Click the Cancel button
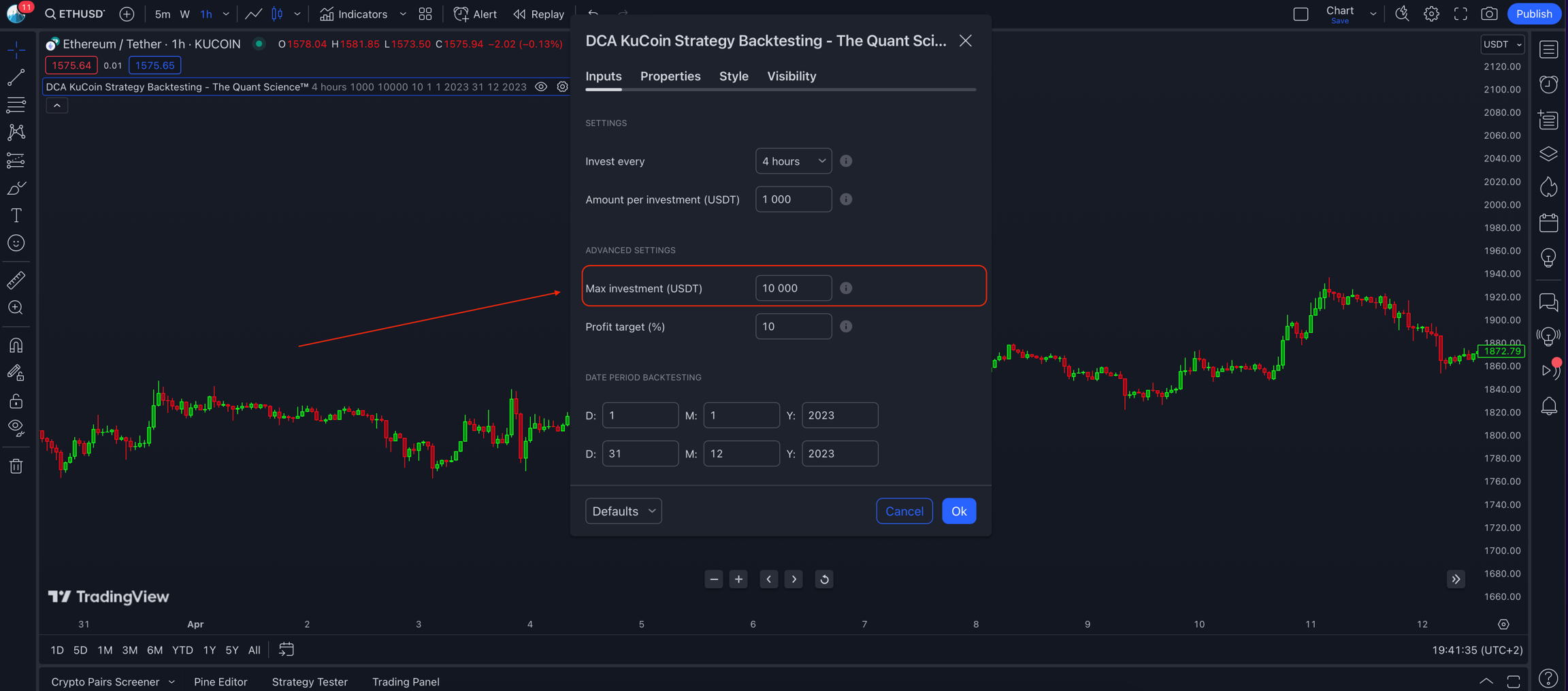The height and width of the screenshot is (691, 1568). (904, 511)
